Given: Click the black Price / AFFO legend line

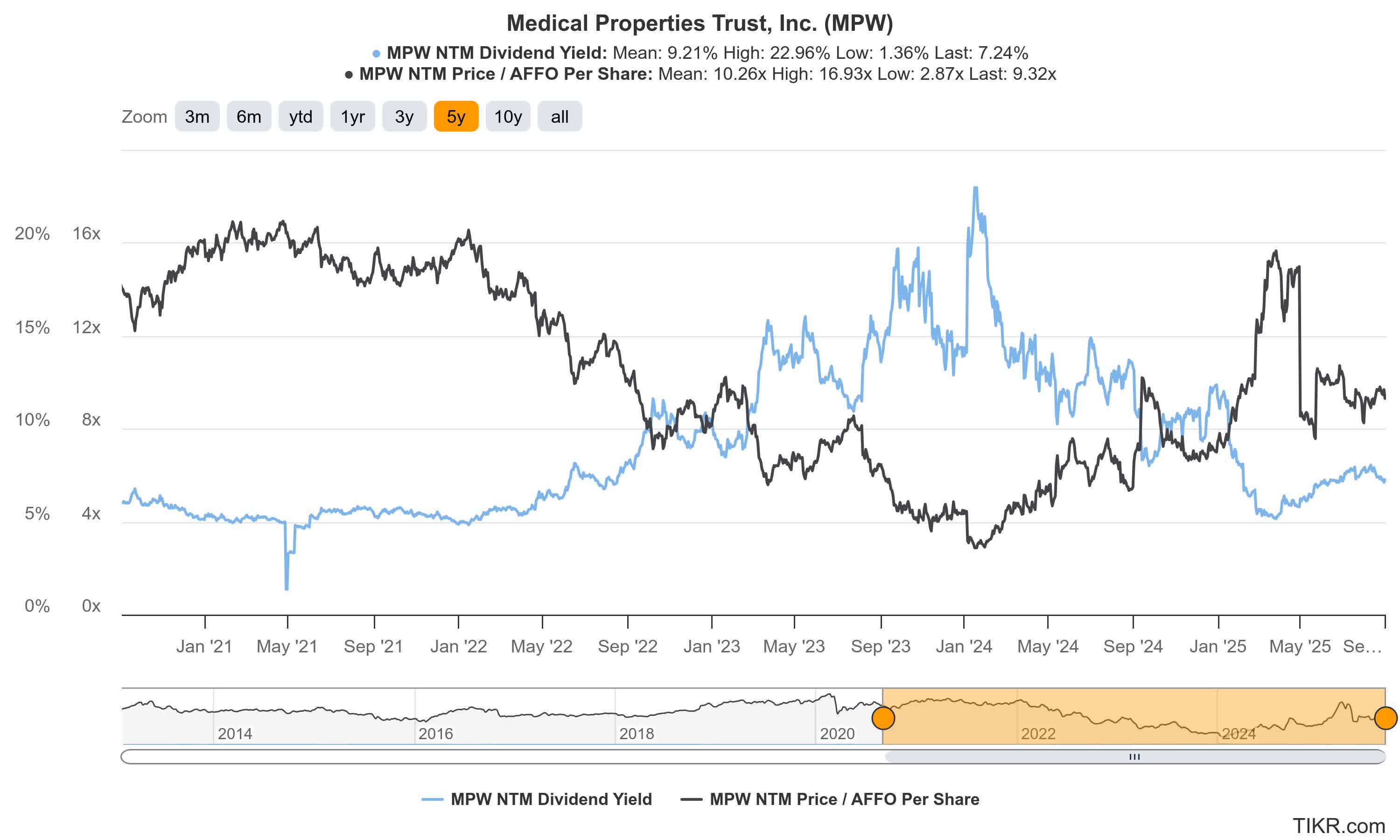Looking at the screenshot, I should (693, 799).
